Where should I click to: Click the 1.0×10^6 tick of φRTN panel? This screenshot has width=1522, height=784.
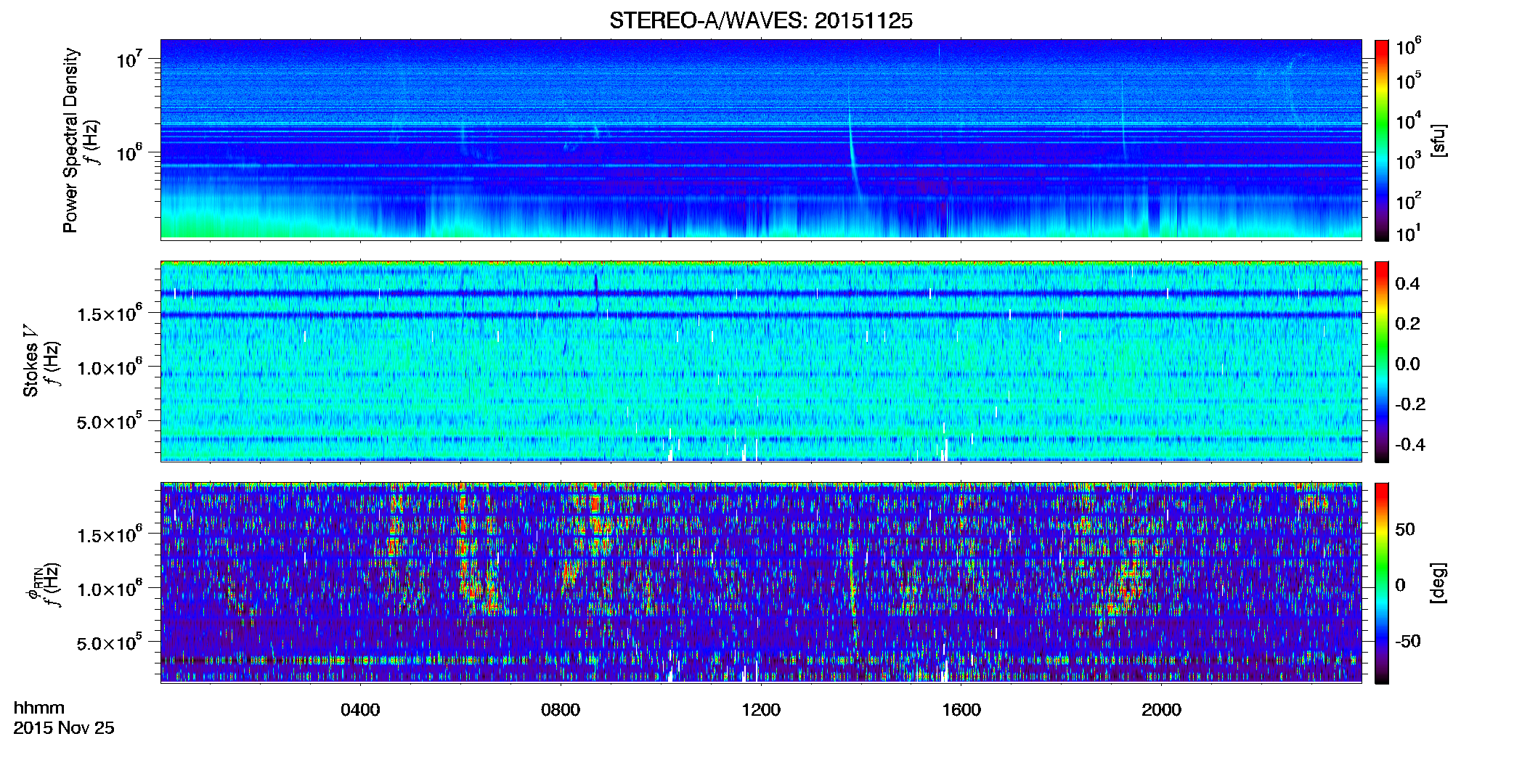[x=110, y=589]
